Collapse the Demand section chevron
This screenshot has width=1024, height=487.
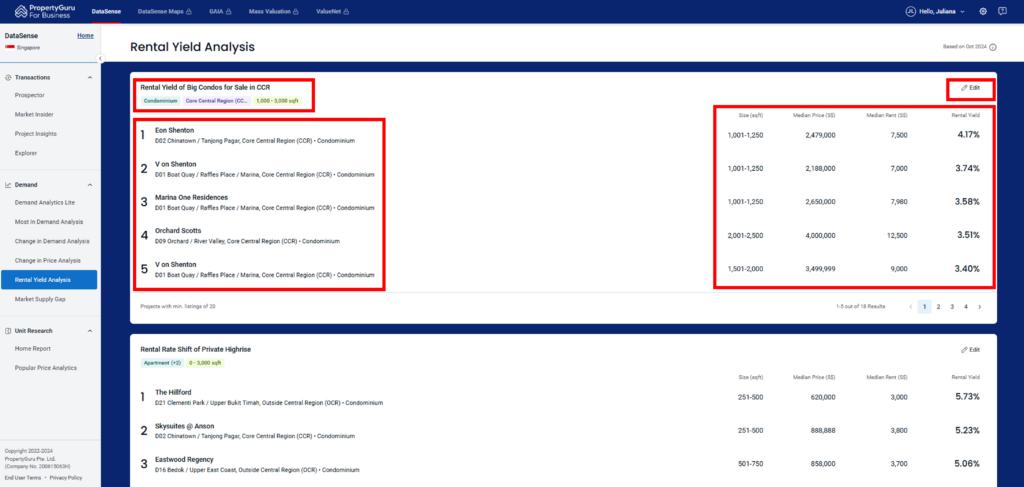coord(90,185)
